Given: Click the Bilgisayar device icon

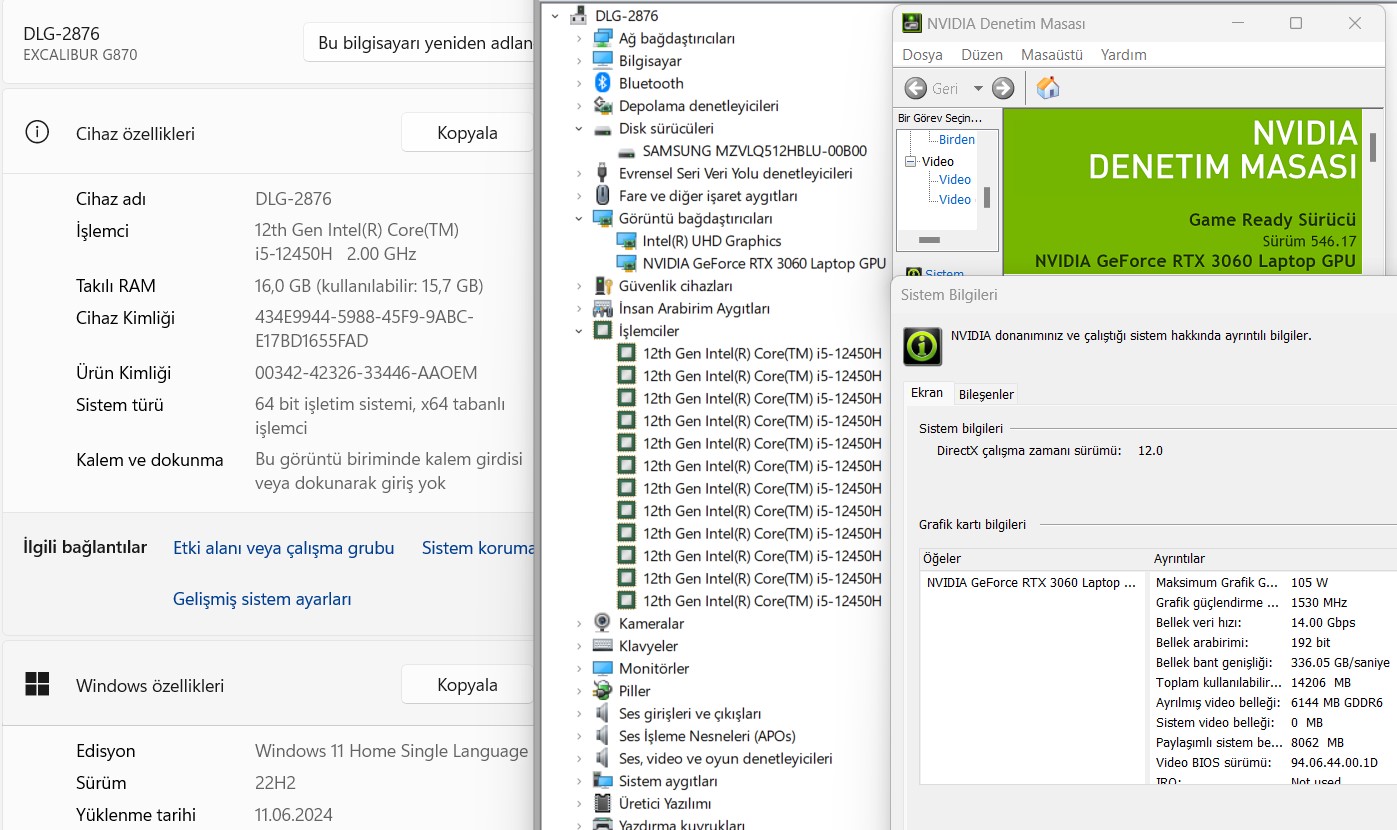Looking at the screenshot, I should (x=602, y=61).
